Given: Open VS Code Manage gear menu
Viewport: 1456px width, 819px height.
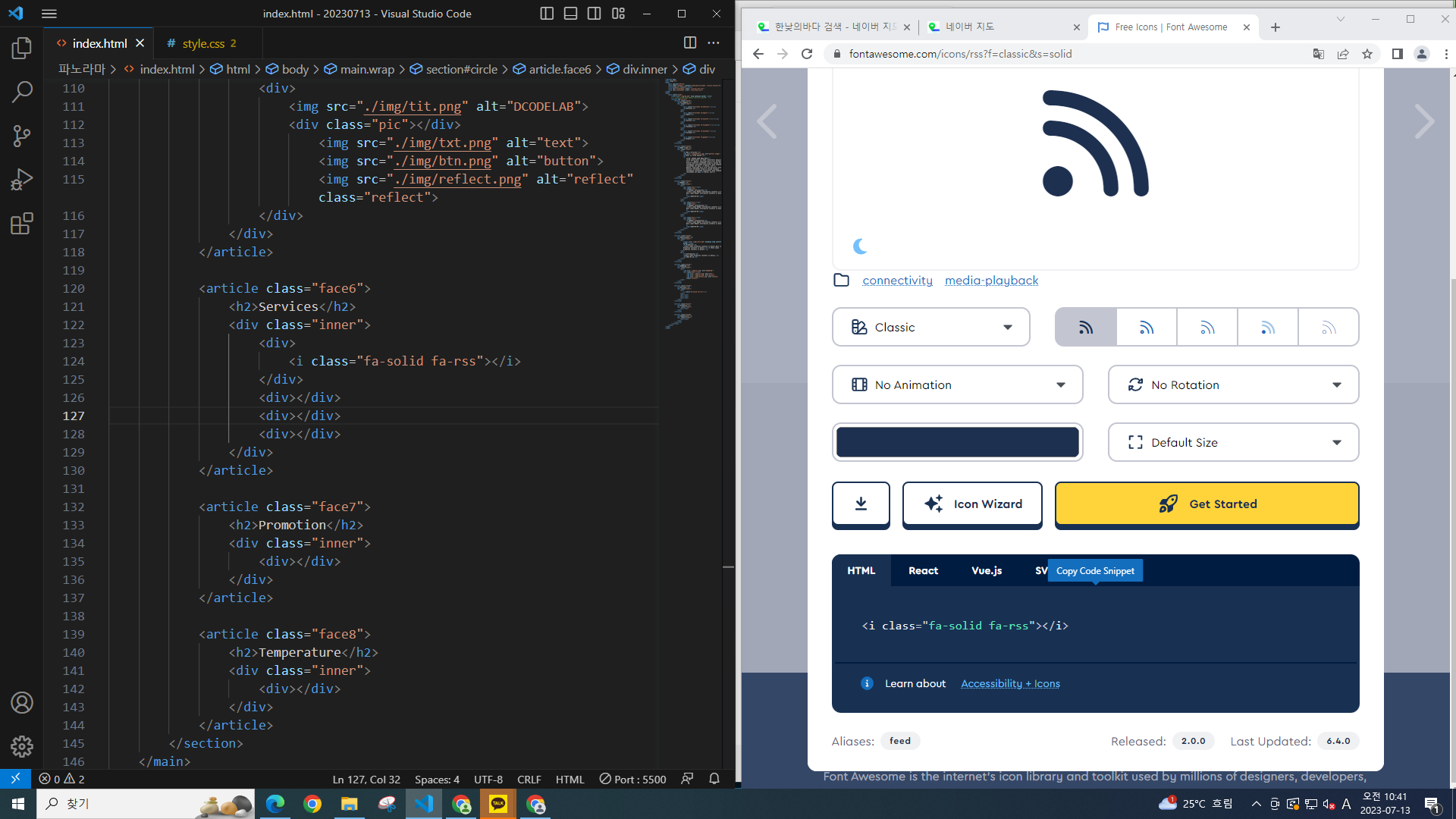Looking at the screenshot, I should [x=22, y=746].
